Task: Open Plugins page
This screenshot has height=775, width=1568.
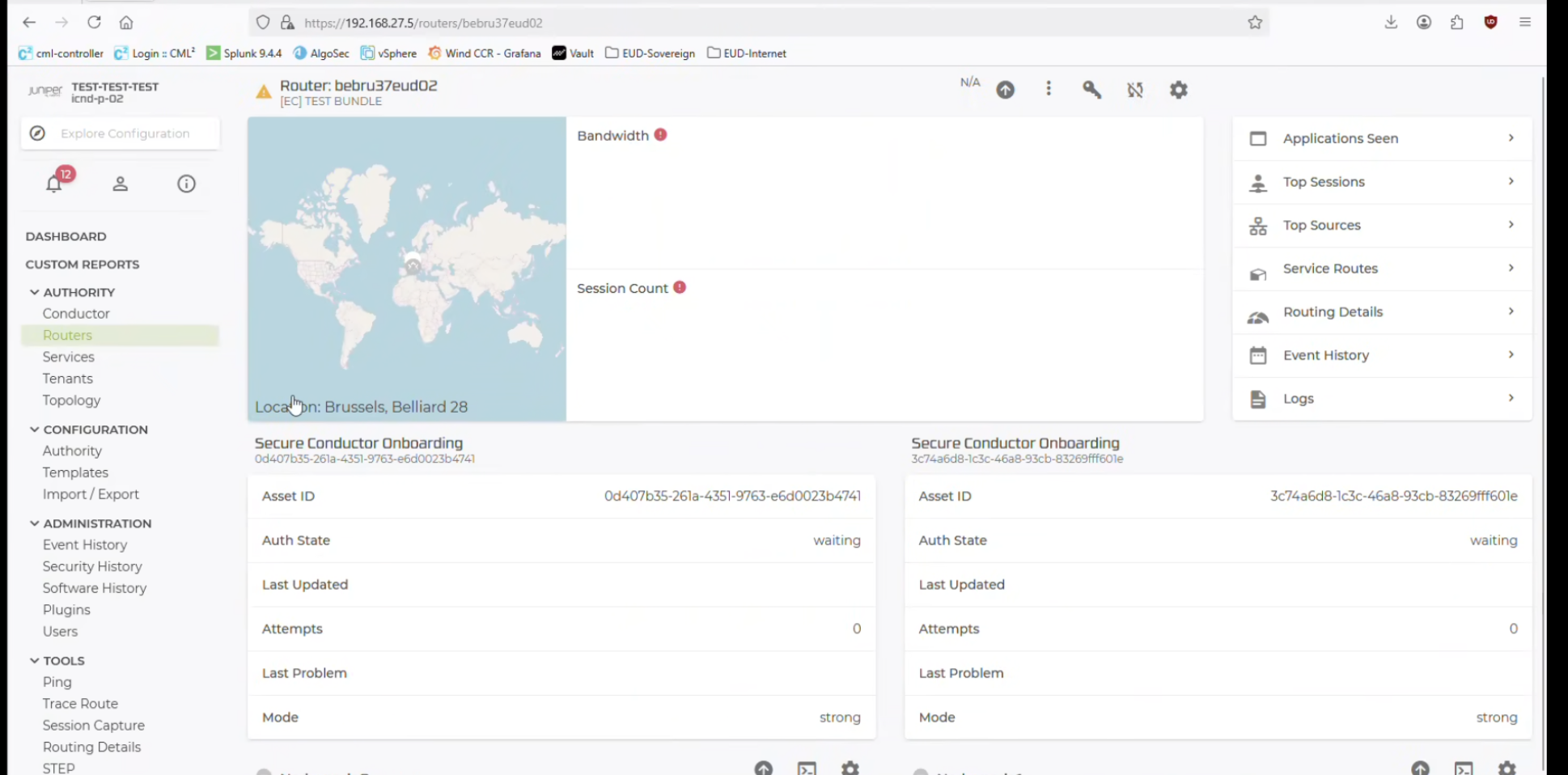Action: tap(66, 610)
